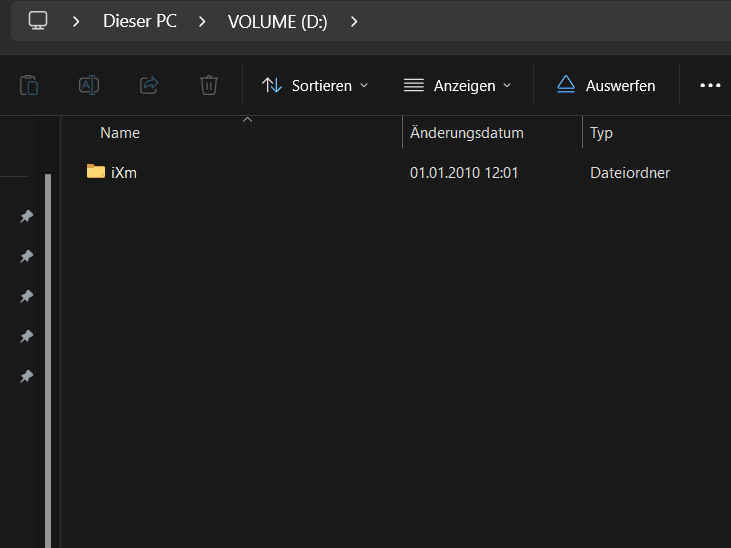The image size is (731, 548).
Task: Click the third pin icon in sidebar
Action: (x=27, y=296)
